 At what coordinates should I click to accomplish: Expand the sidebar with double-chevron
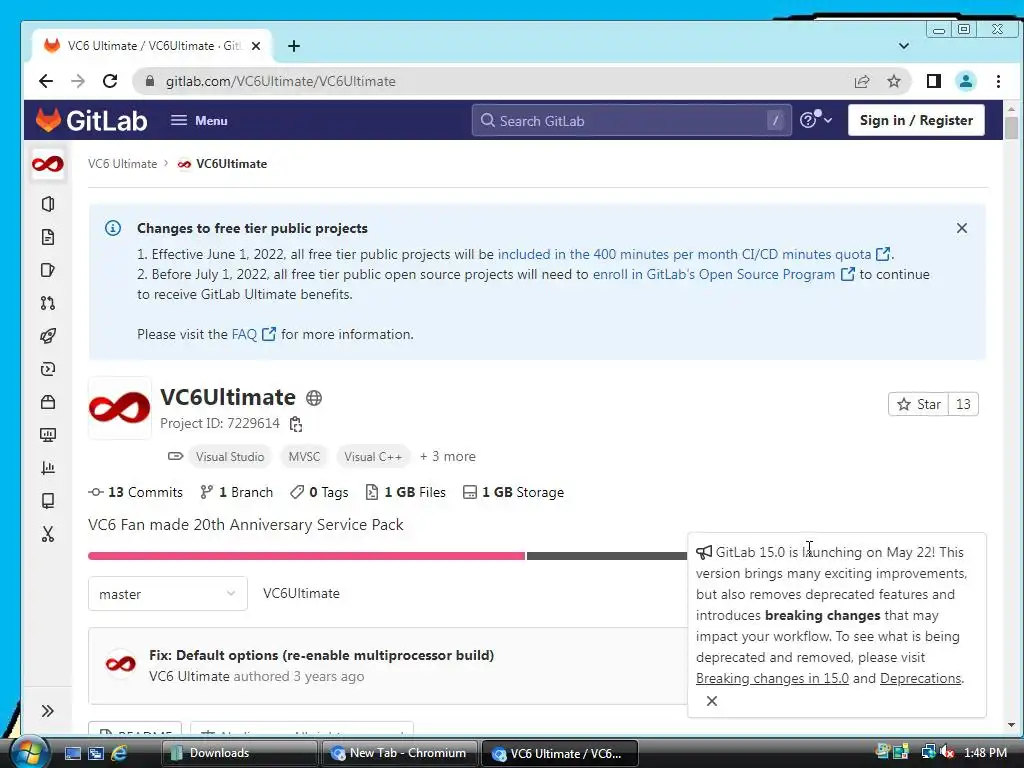coord(48,711)
